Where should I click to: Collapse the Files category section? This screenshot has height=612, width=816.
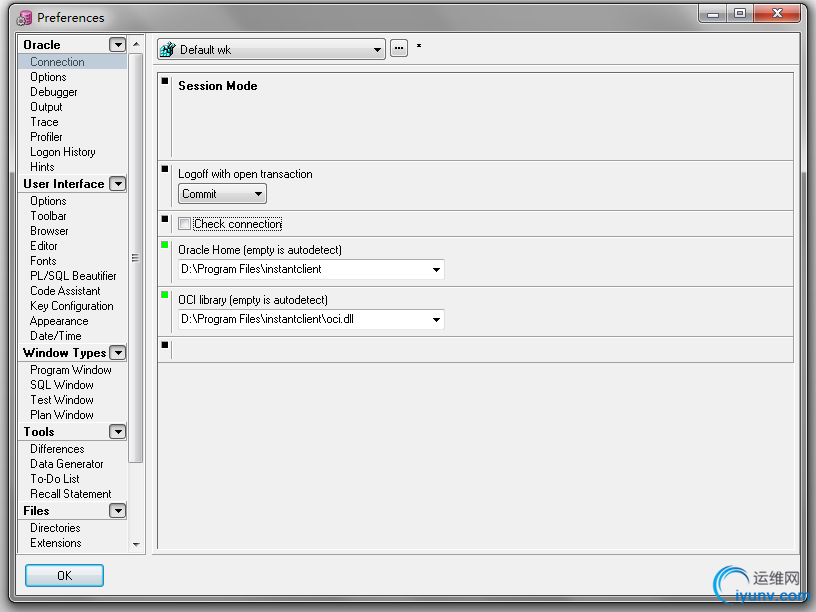pos(118,511)
